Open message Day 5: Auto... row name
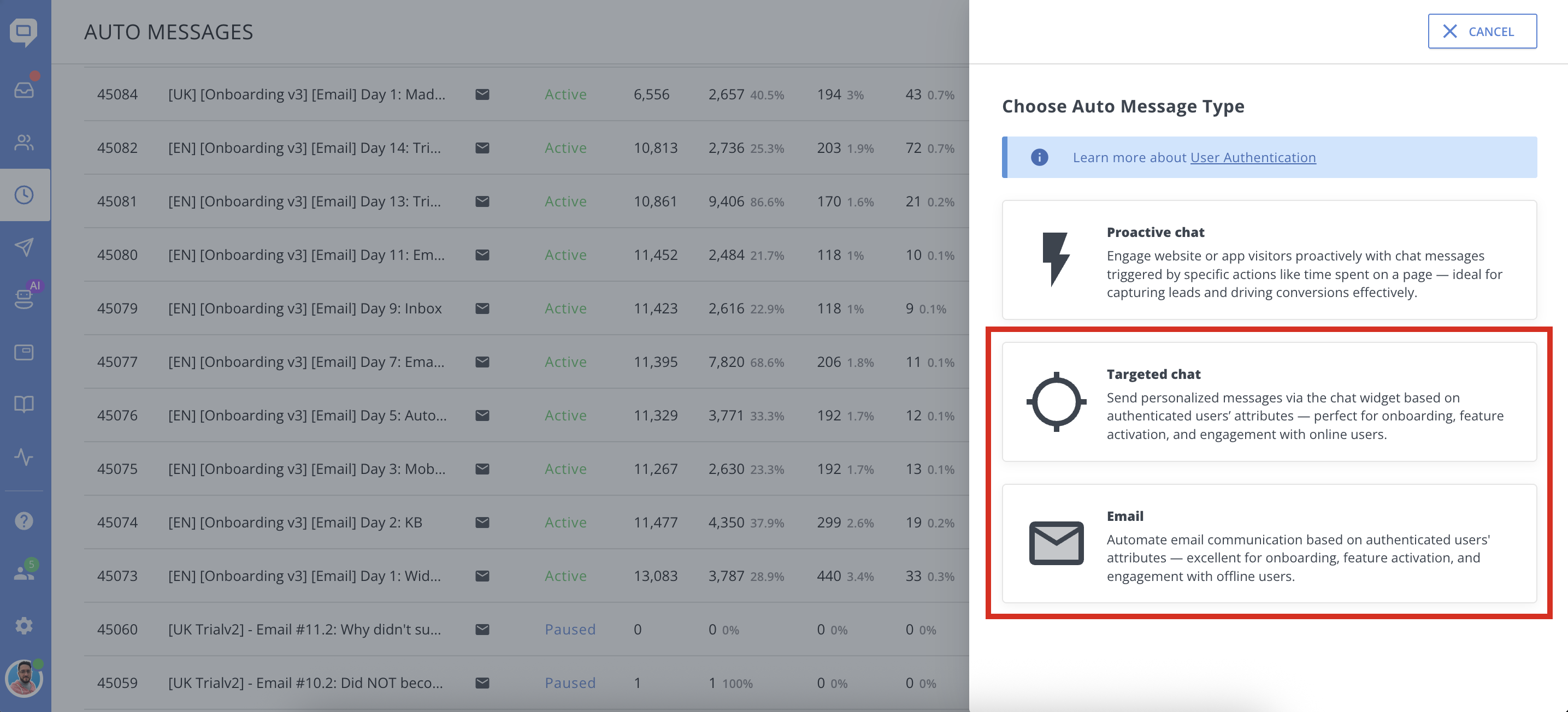The width and height of the screenshot is (1568, 712). [x=308, y=416]
